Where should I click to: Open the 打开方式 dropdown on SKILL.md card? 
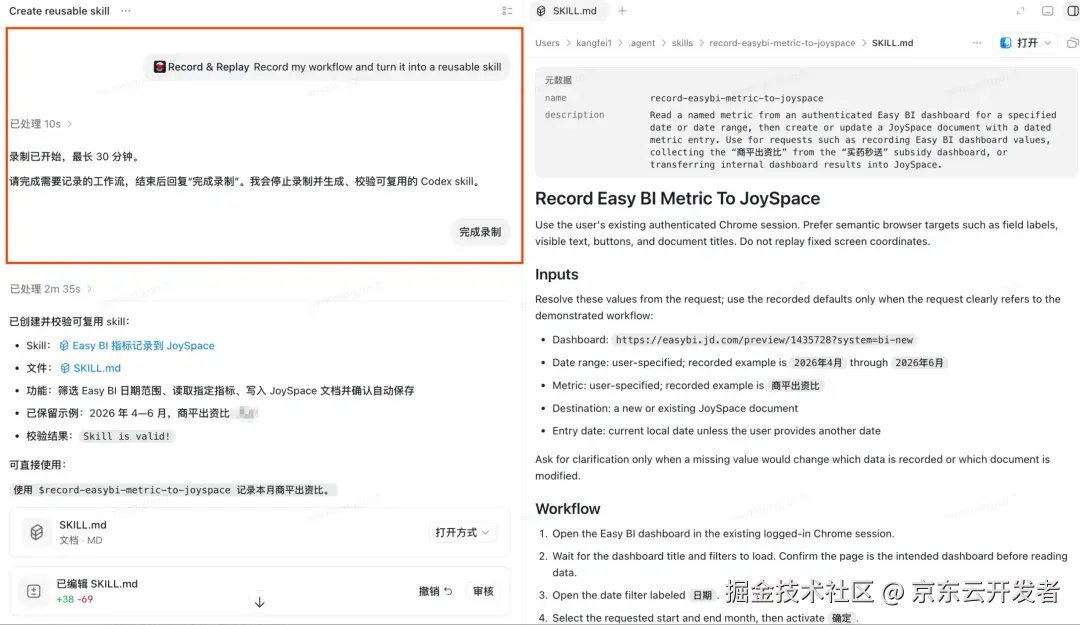[x=461, y=532]
